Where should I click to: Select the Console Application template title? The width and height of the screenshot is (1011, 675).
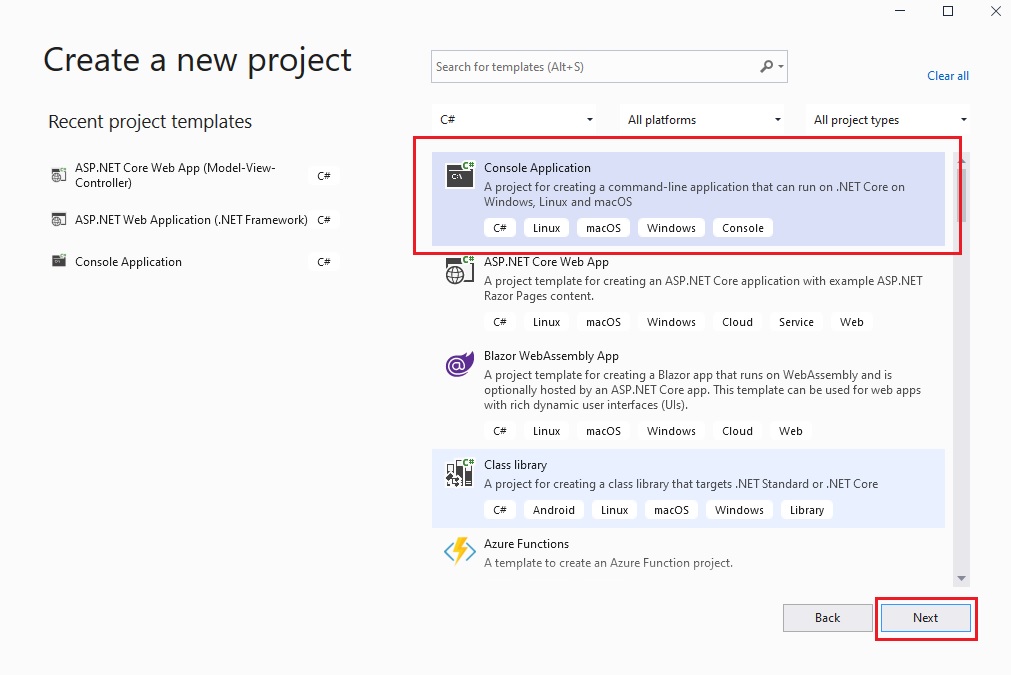537,168
